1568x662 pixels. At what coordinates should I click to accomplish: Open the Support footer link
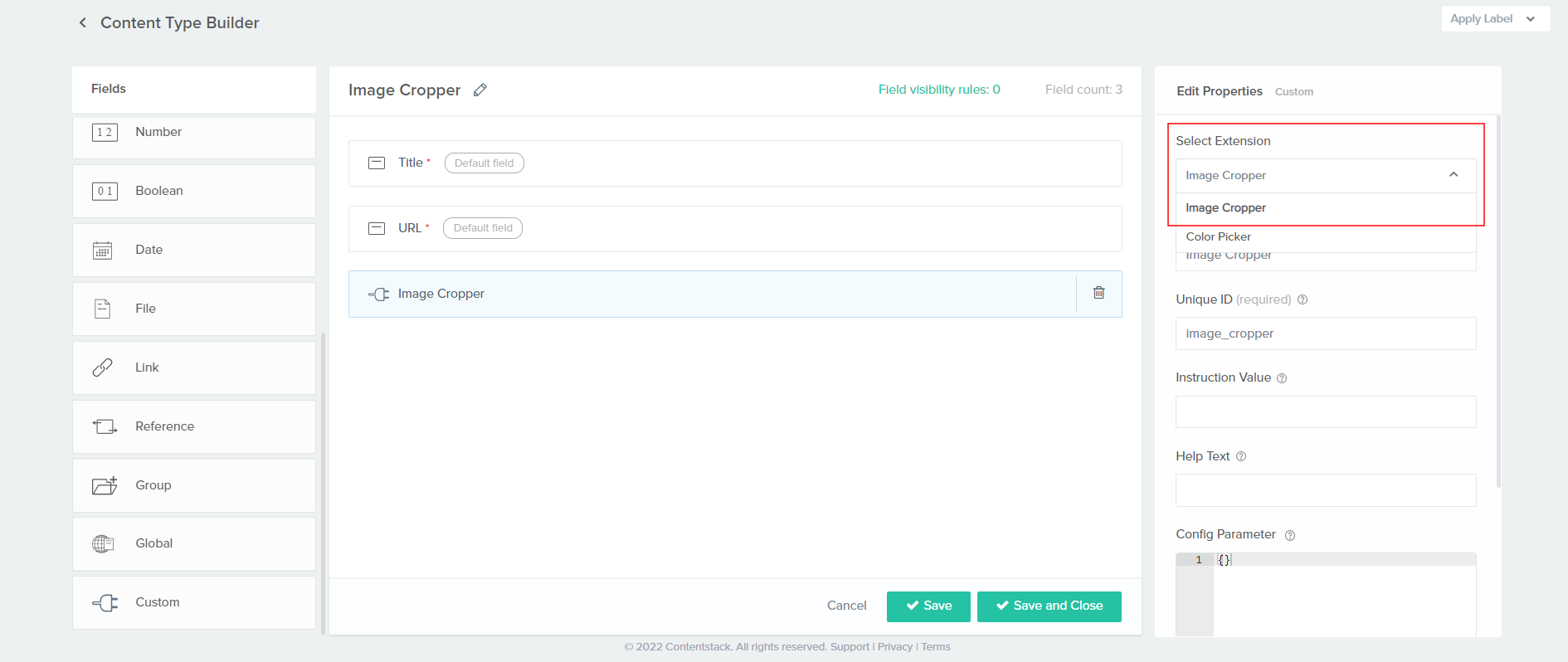pyautogui.click(x=850, y=647)
